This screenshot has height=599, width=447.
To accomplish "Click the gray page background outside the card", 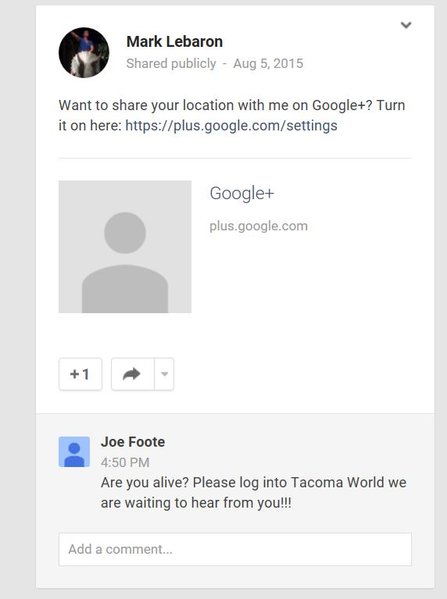I will coord(17,298).
